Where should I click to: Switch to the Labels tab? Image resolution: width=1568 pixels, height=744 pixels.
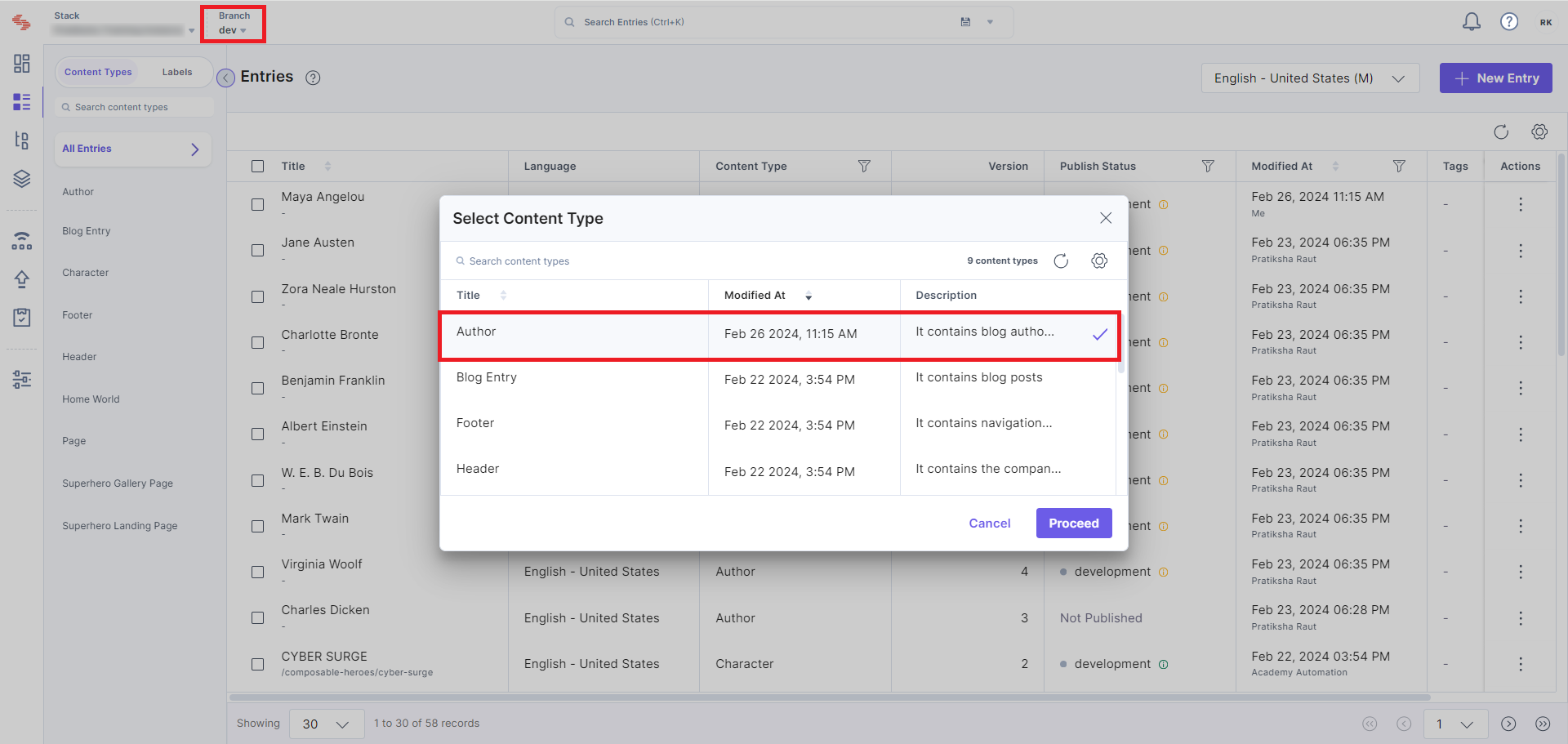(x=177, y=72)
